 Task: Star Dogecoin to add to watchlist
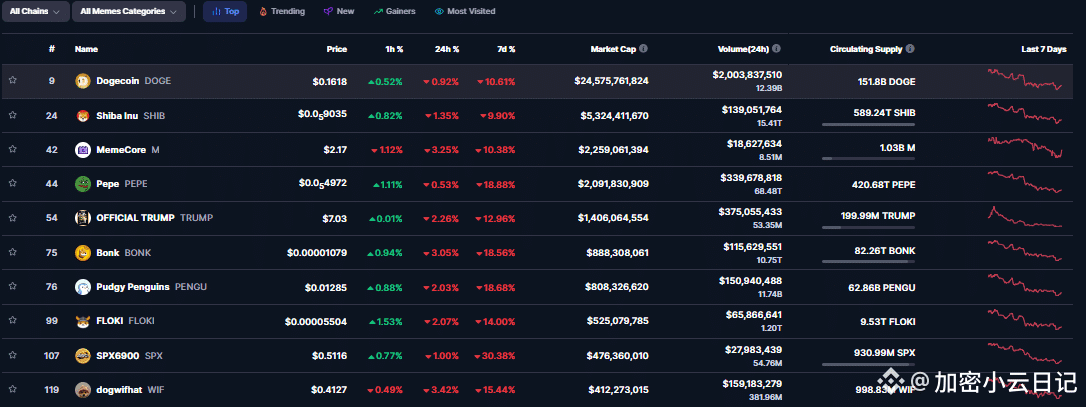click(13, 81)
